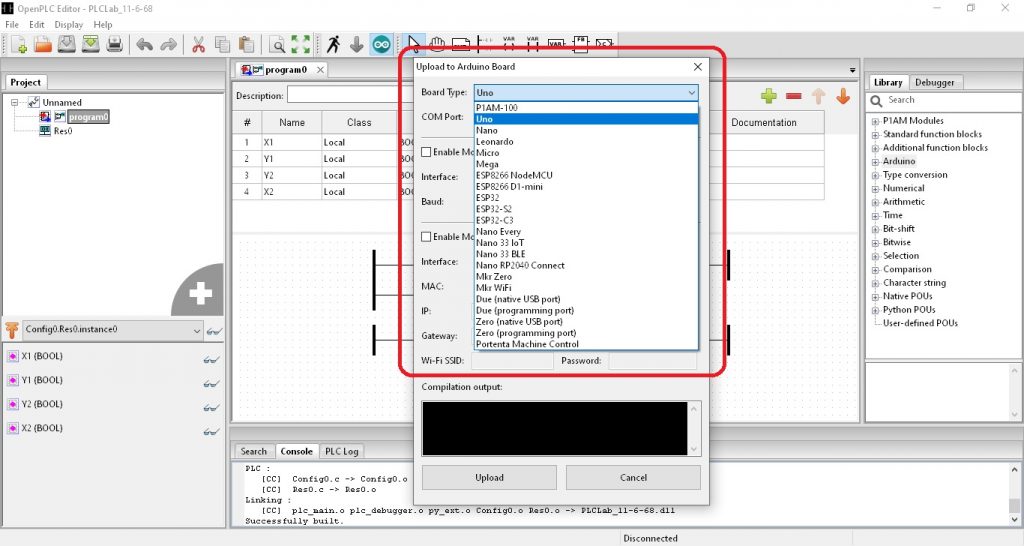
Task: Select program0 in the project tree
Action: click(88, 117)
